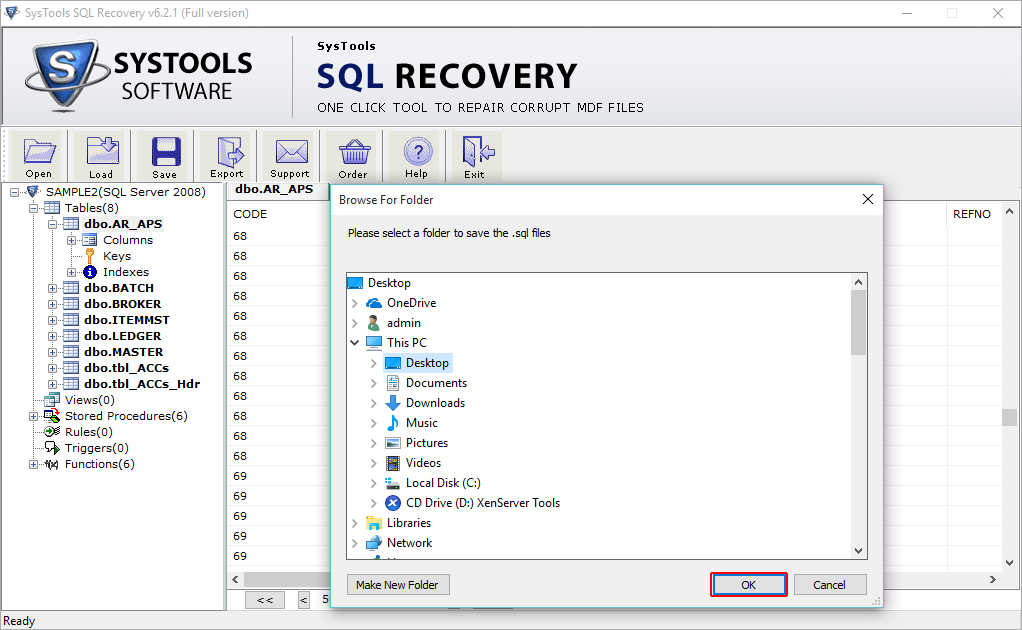Collapse the dbo.AR_APS table node

tap(52, 223)
